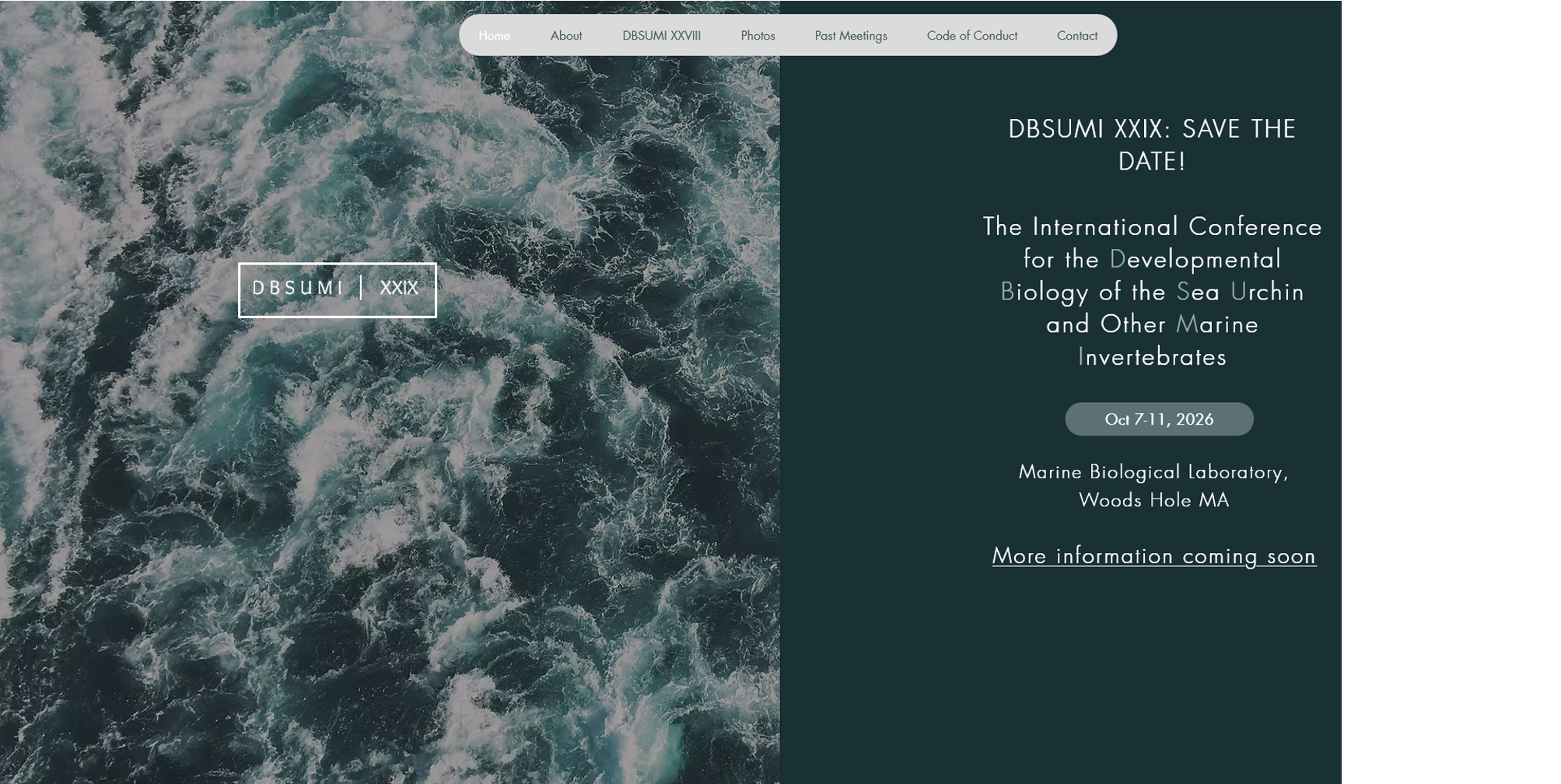
Task: Click the word Invertebrates in the title
Action: 1151,357
